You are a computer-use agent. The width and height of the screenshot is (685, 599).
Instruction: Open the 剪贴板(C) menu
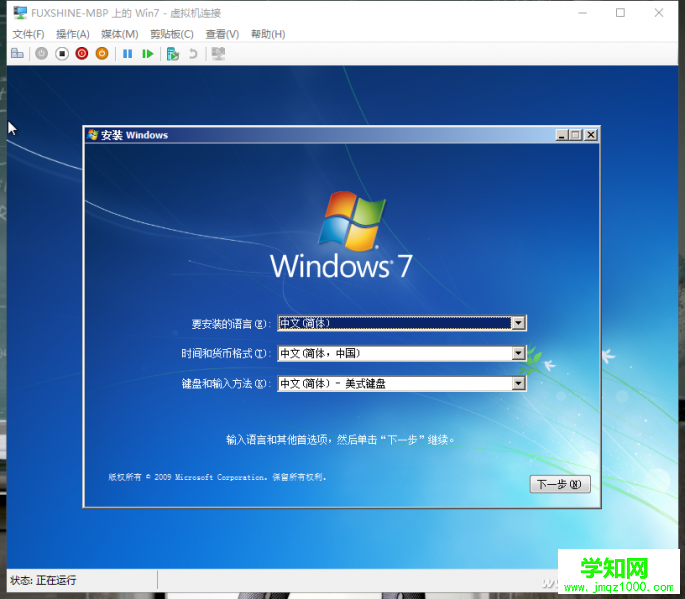[x=172, y=34]
